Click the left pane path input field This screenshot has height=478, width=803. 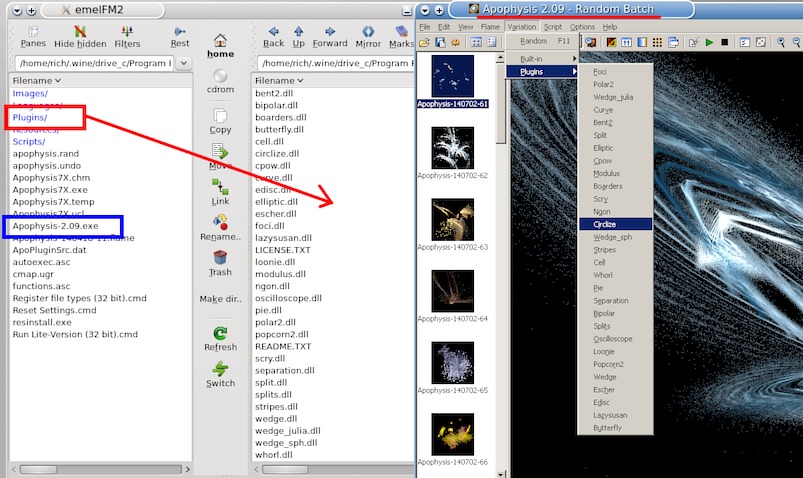[x=94, y=63]
